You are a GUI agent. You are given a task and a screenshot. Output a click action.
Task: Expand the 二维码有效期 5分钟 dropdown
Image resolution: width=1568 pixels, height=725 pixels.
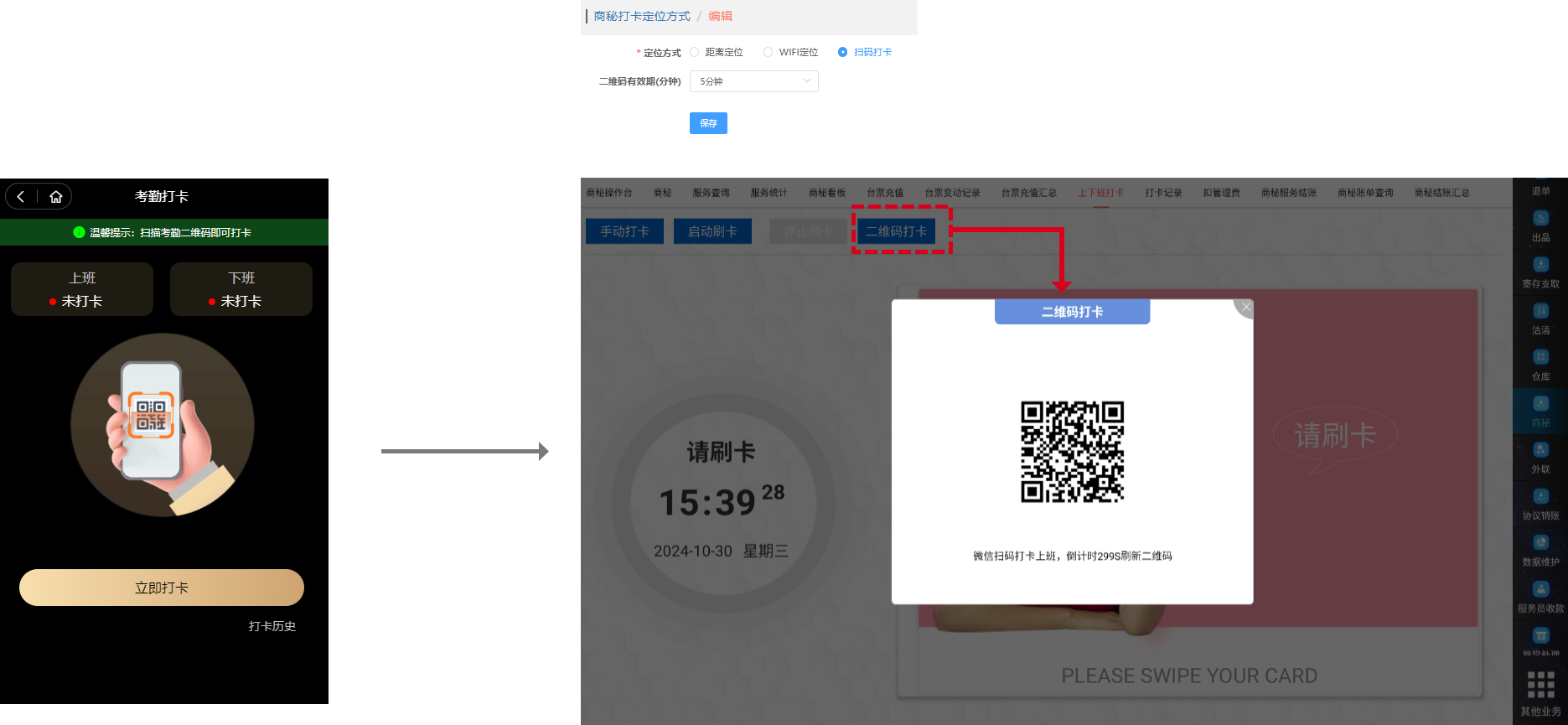(x=753, y=81)
